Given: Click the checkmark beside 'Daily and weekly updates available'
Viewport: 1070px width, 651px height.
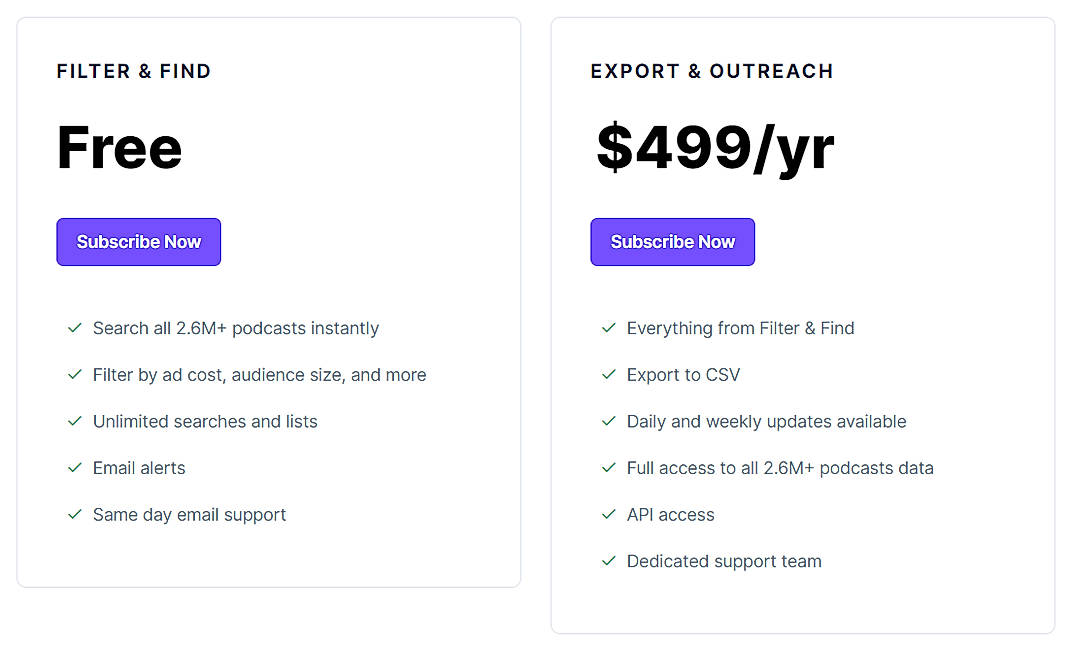Looking at the screenshot, I should click(608, 421).
